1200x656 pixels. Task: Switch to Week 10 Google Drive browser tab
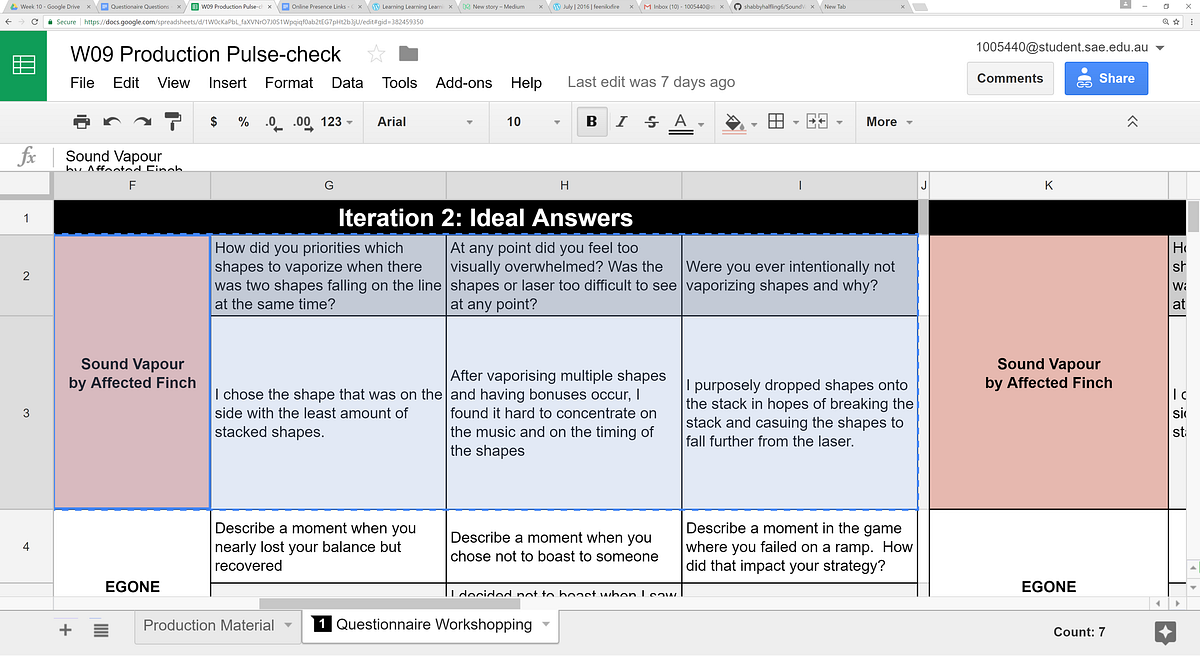click(x=50, y=6)
